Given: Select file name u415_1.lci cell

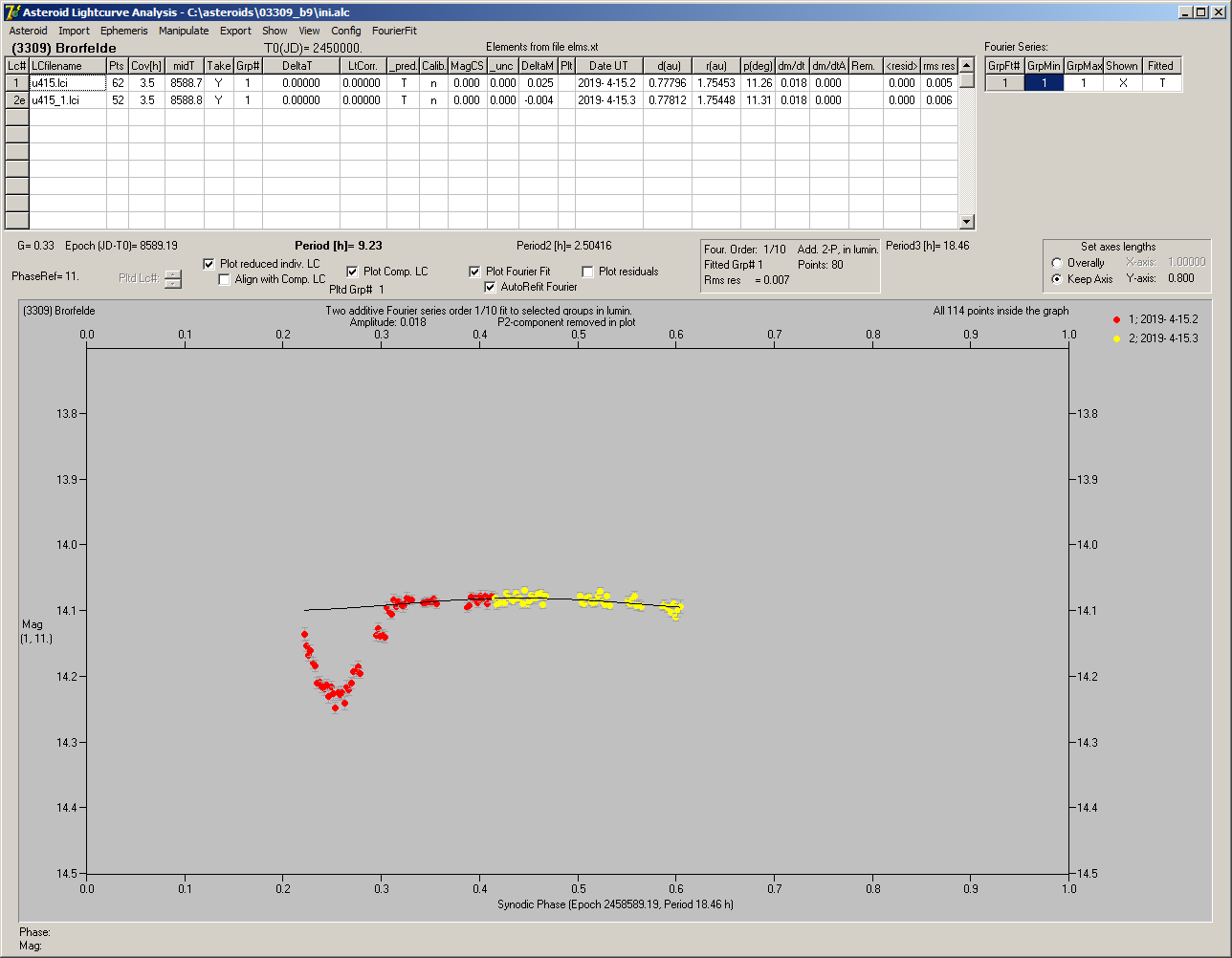Looking at the screenshot, I should (67, 100).
